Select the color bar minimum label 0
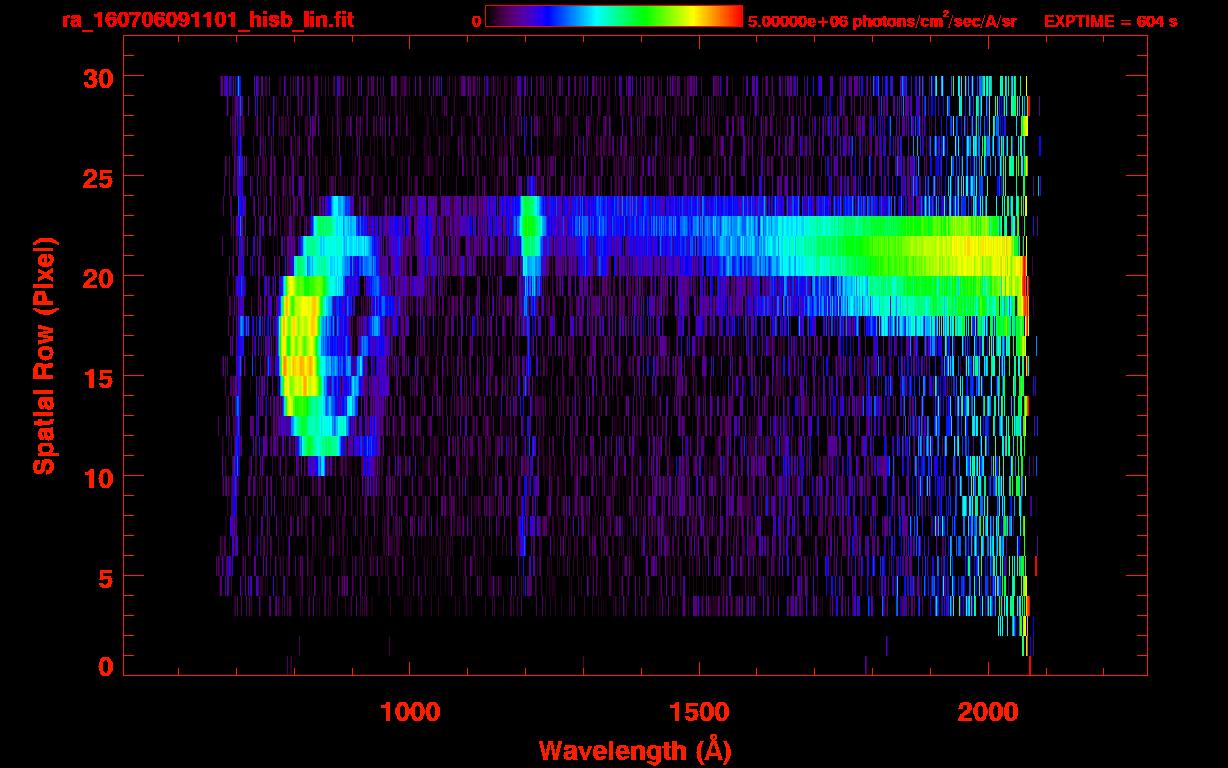This screenshot has height=768, width=1228. coord(476,21)
